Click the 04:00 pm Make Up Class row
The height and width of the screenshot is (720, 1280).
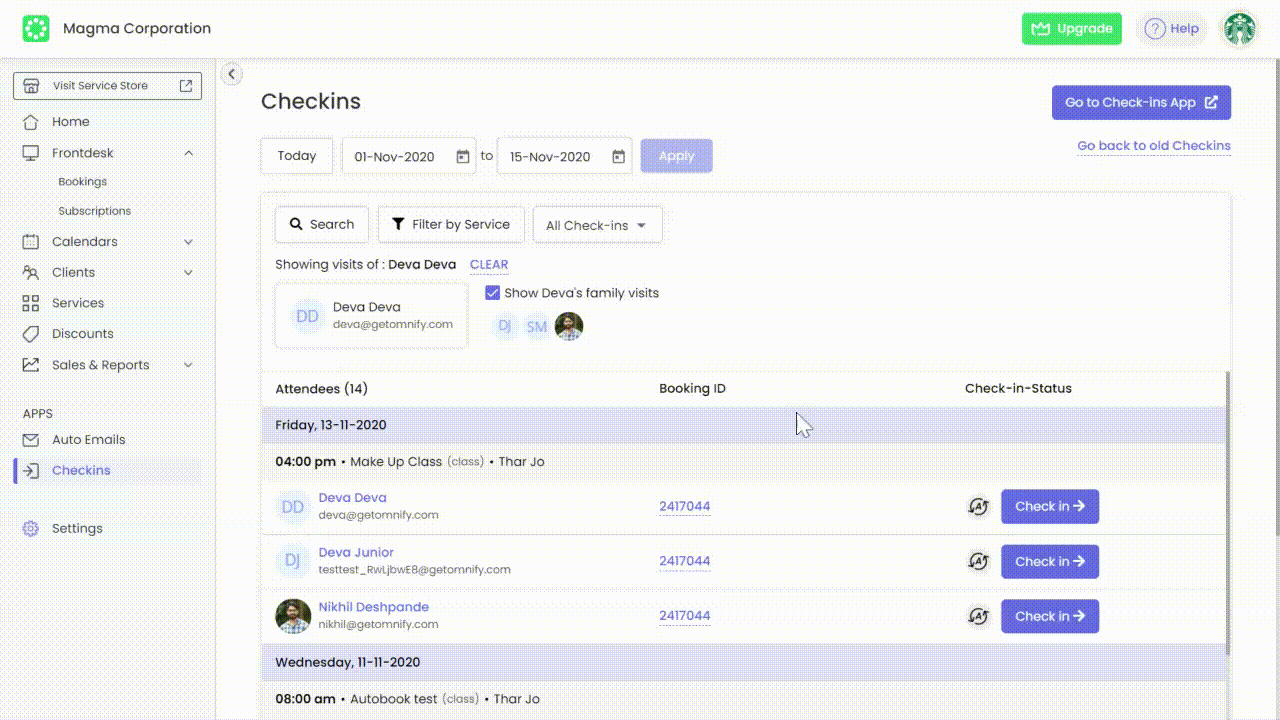pos(743,462)
